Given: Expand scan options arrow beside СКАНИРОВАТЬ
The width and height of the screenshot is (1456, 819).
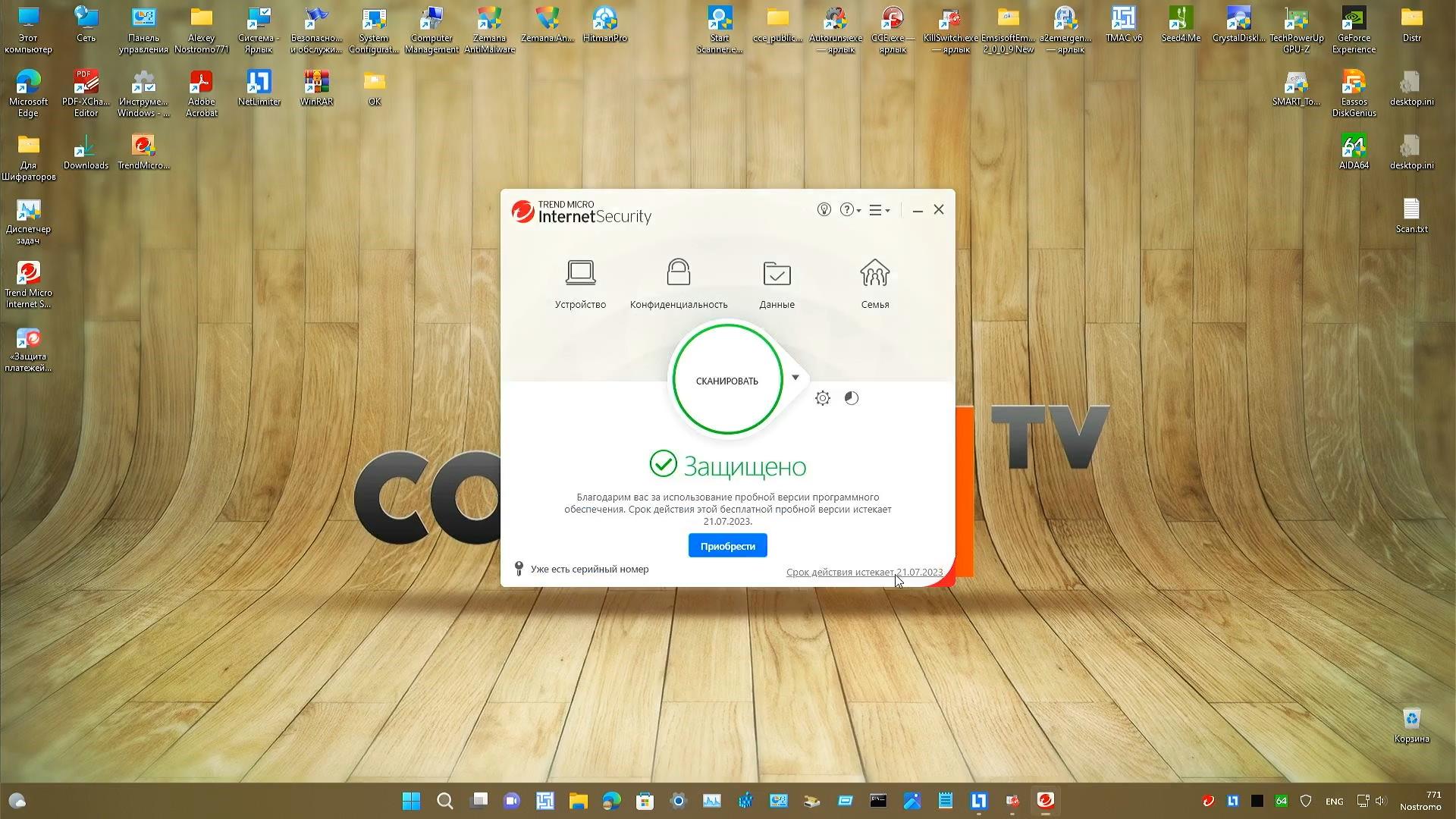Looking at the screenshot, I should [x=795, y=378].
